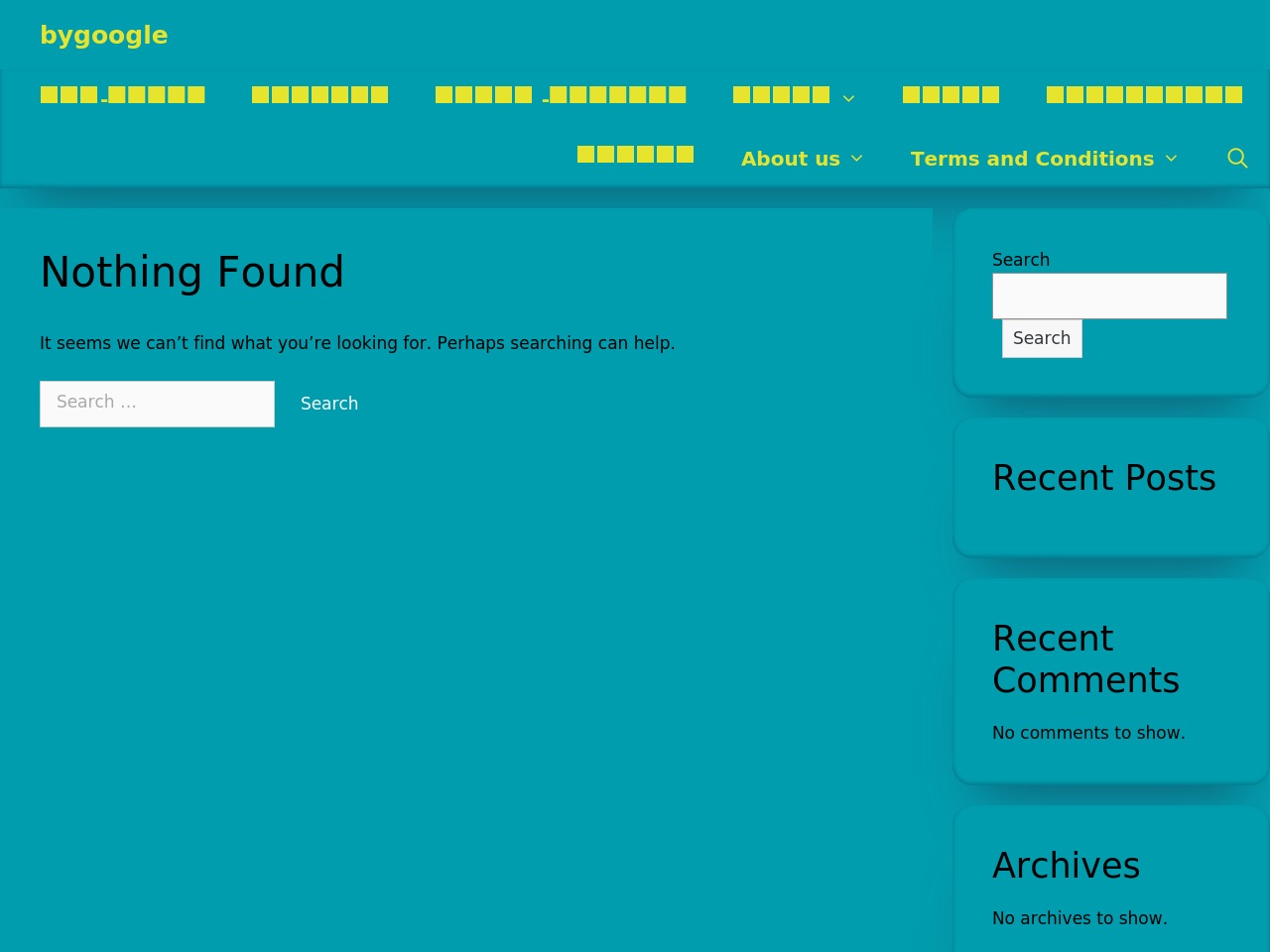Open the Terms and Conditions menu item
Viewport: 1270px width, 952px height.
point(1032,159)
